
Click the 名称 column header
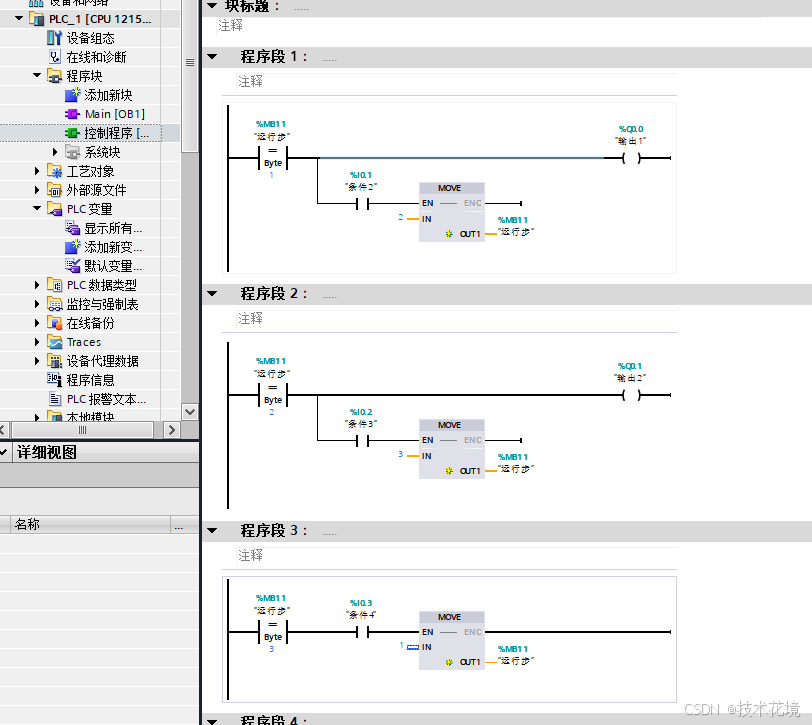90,525
